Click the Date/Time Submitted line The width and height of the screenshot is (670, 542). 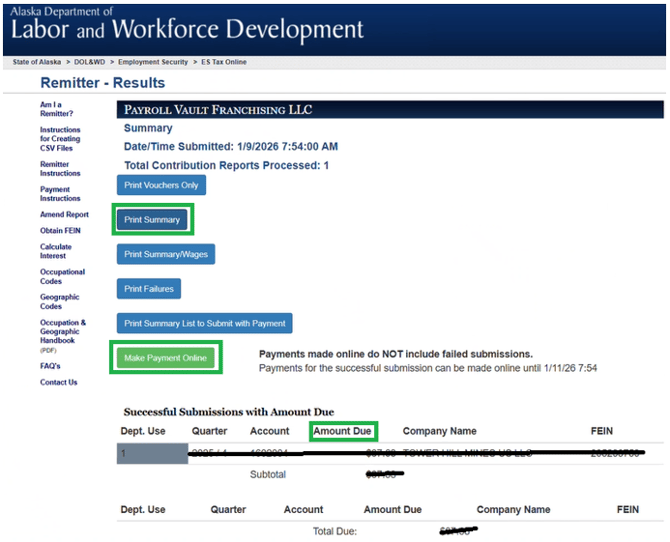click(231, 147)
